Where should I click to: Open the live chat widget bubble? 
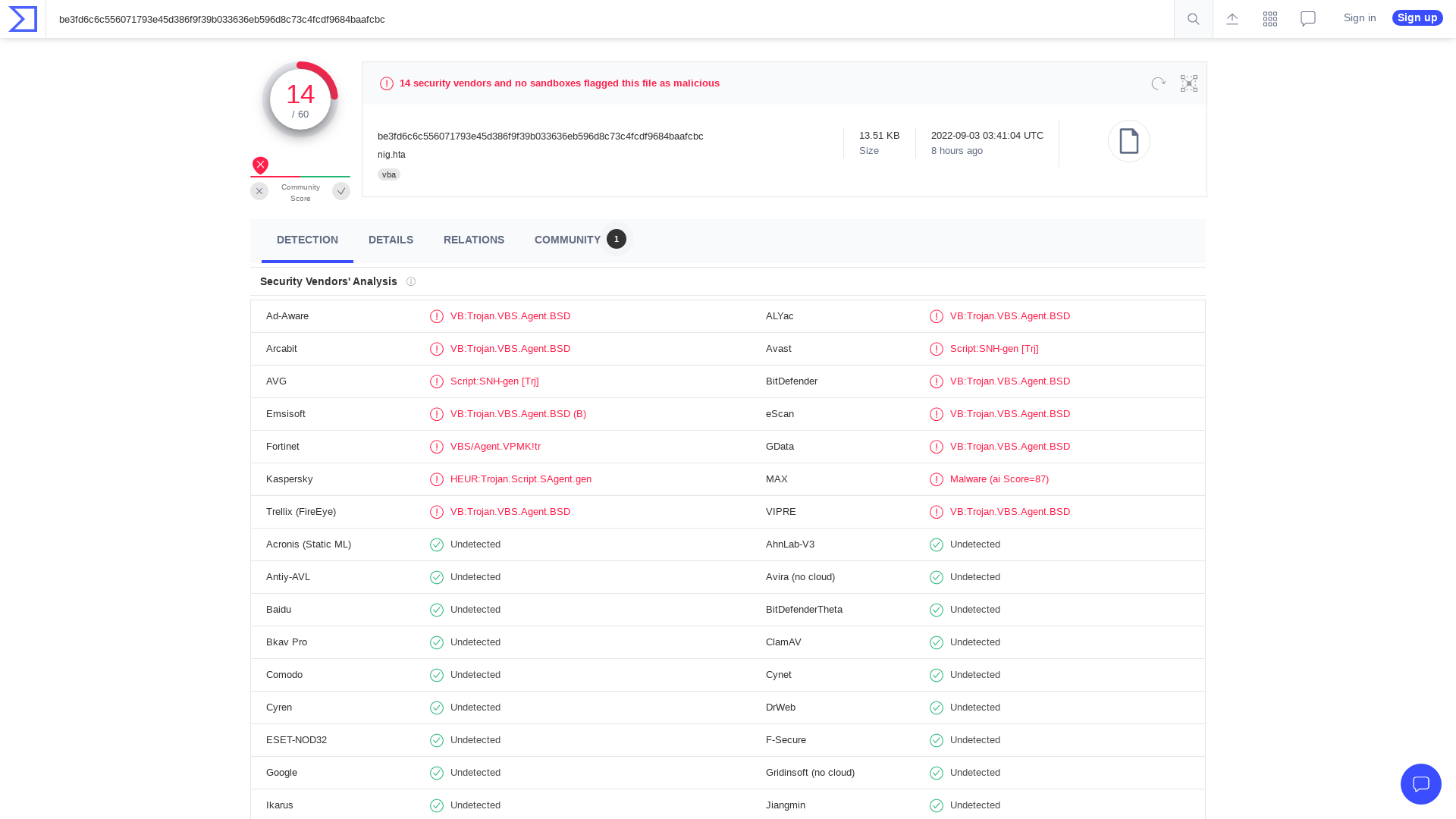pos(1421,784)
